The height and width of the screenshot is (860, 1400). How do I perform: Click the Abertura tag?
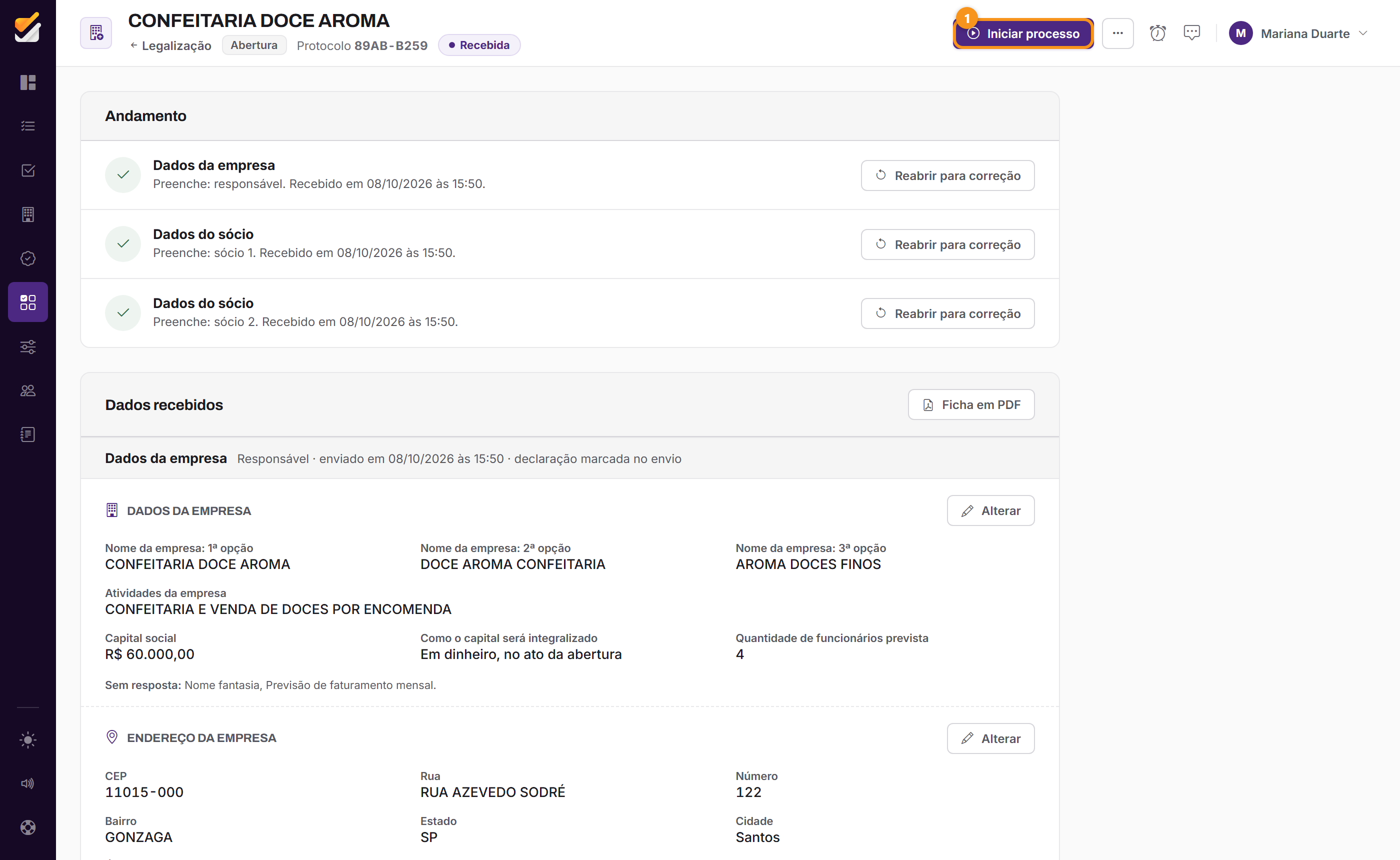coord(254,45)
